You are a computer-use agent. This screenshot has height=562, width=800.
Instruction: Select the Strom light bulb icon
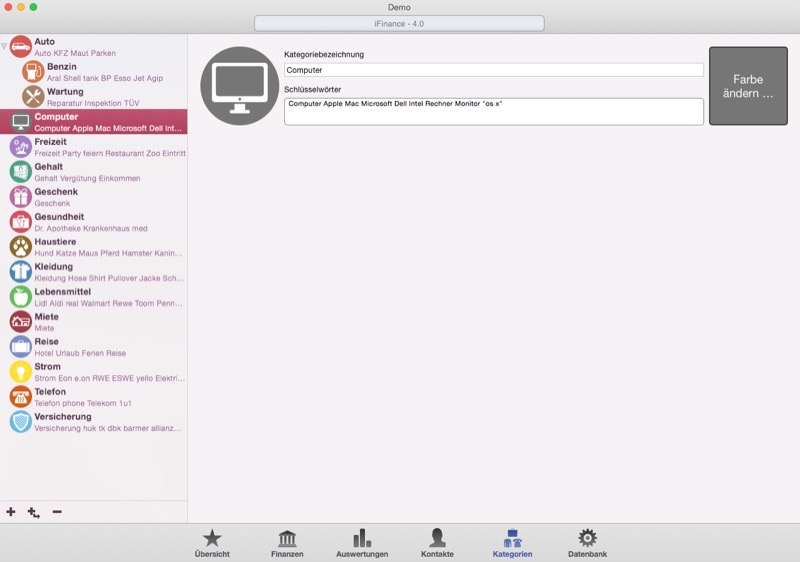point(20,372)
